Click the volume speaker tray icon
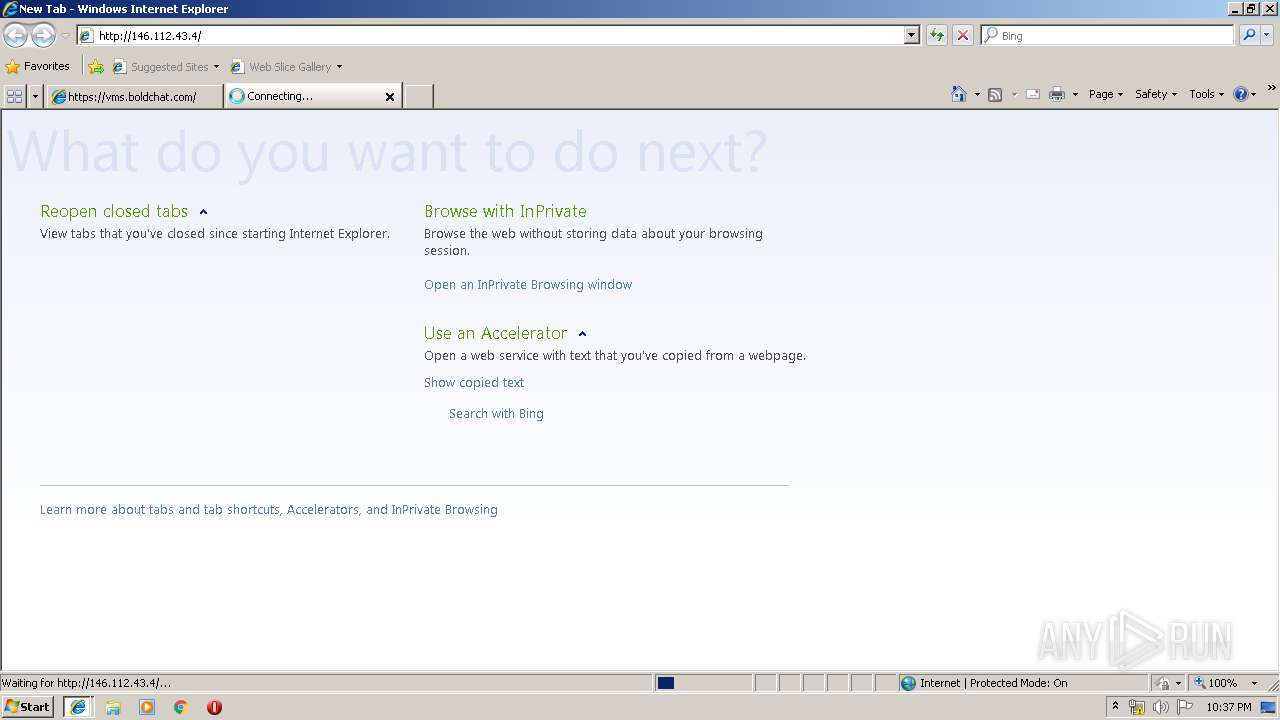This screenshot has width=1280, height=720. tap(1160, 708)
